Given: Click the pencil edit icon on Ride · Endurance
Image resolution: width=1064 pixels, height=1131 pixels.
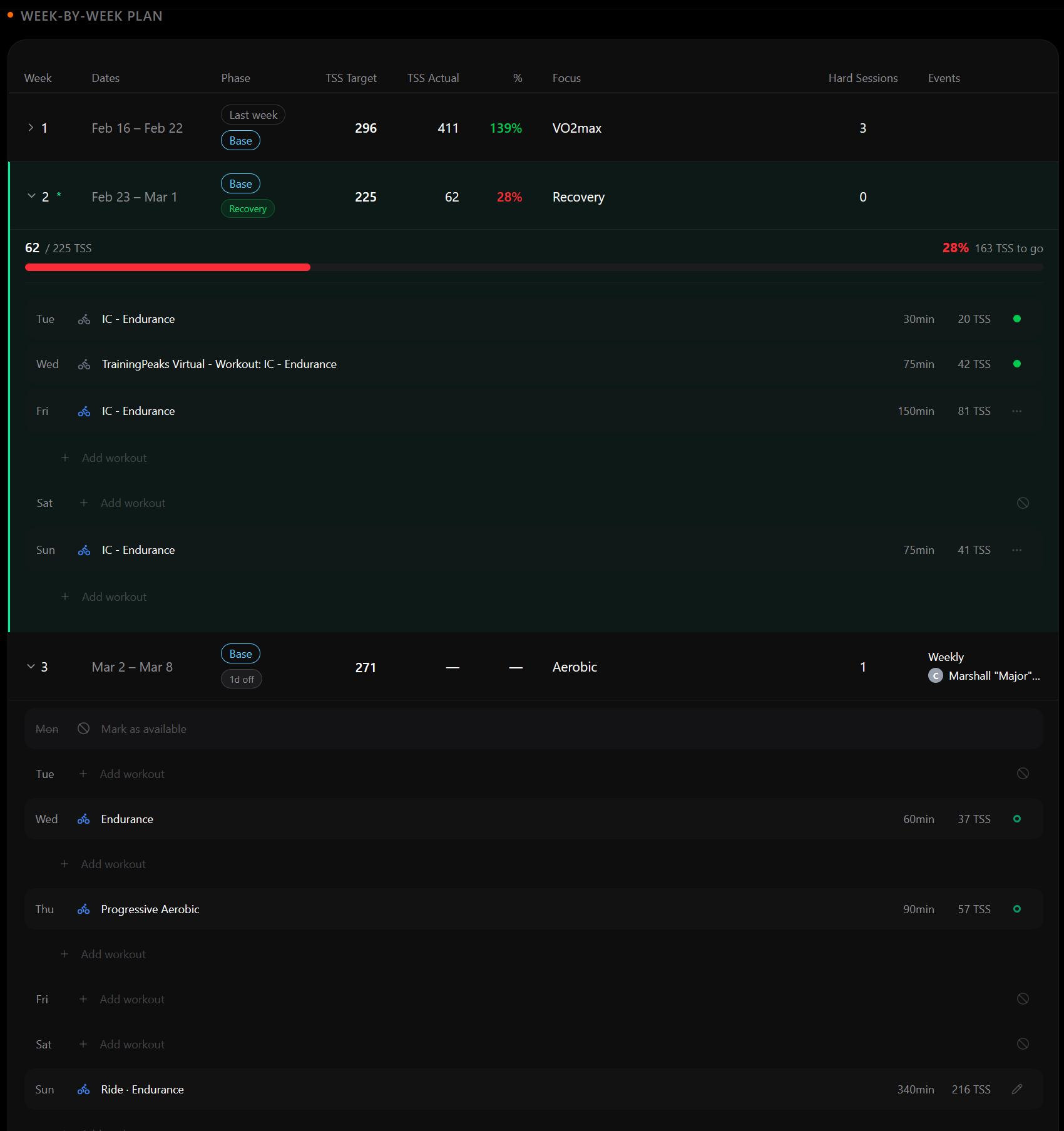Looking at the screenshot, I should [1017, 1089].
